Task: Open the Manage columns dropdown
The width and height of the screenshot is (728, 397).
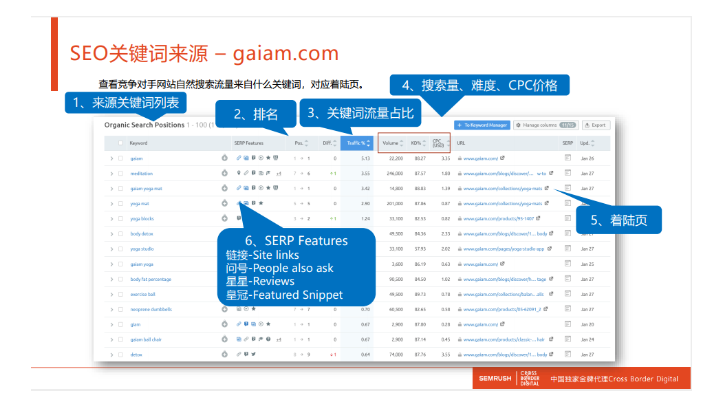Action: click(x=546, y=125)
